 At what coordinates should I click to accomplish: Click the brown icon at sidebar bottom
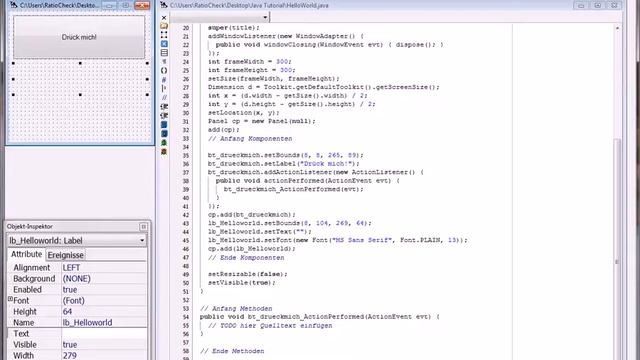pyautogui.click(x=164, y=151)
